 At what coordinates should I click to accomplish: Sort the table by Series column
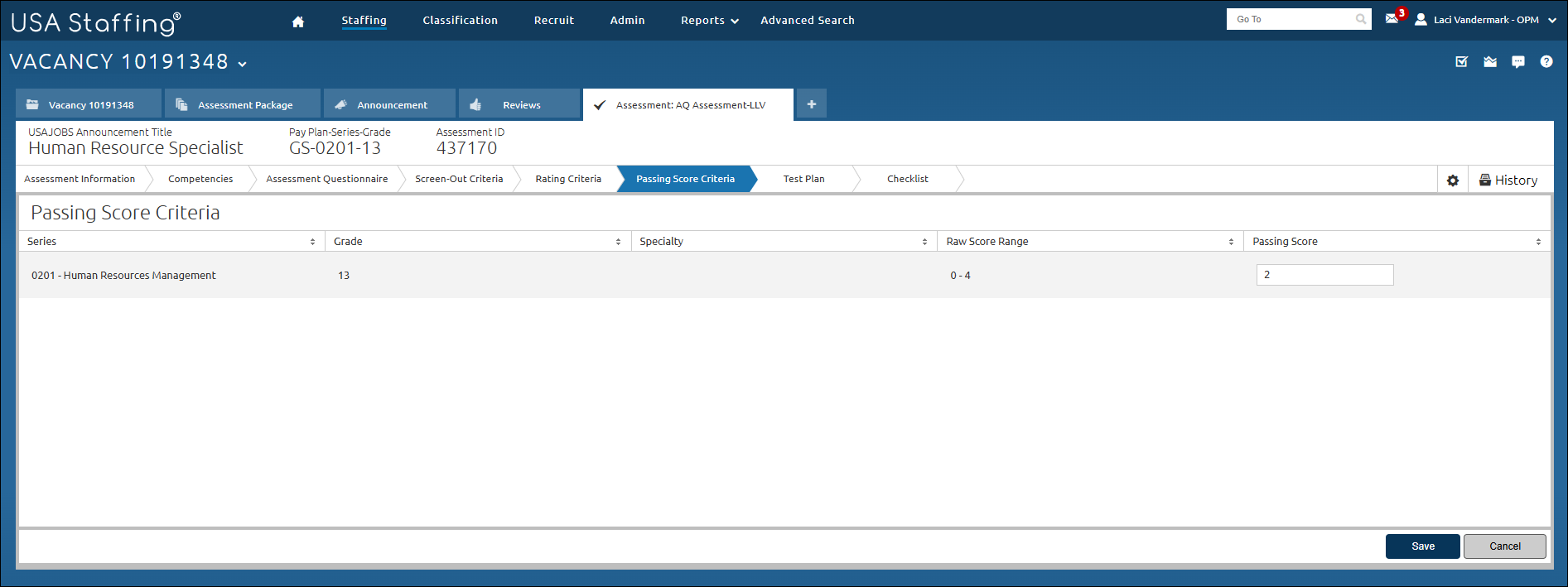pos(312,242)
